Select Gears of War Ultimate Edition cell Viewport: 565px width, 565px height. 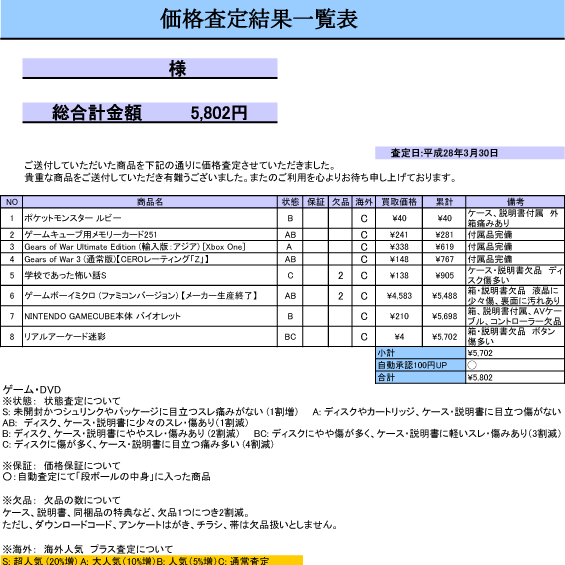point(150,247)
